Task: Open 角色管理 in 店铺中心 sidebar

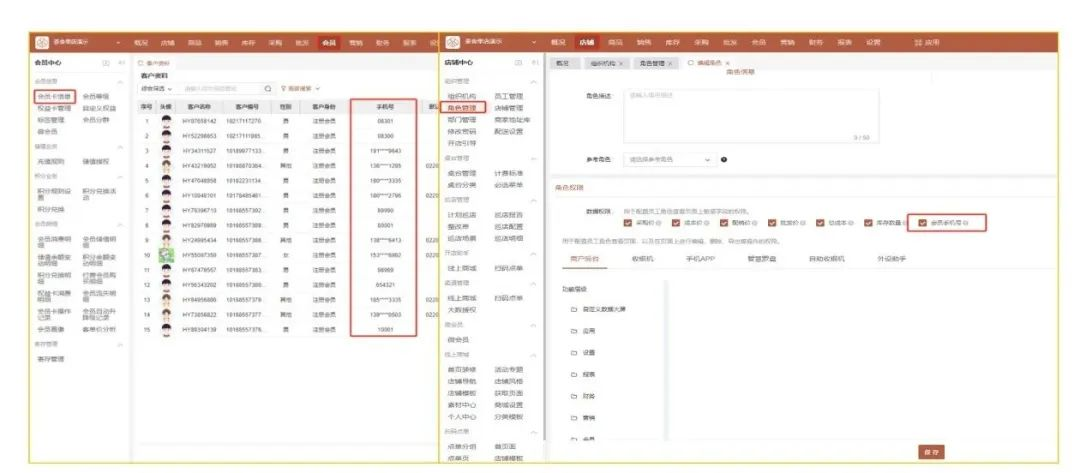Action: 463,107
